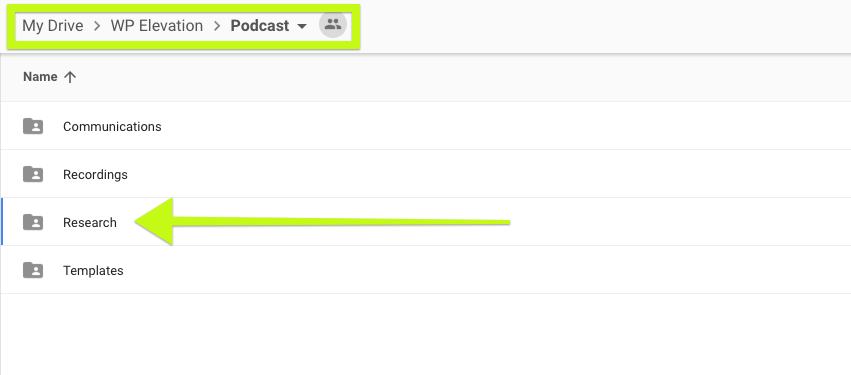
Task: Sort by the Name column header
Action: [x=40, y=77]
